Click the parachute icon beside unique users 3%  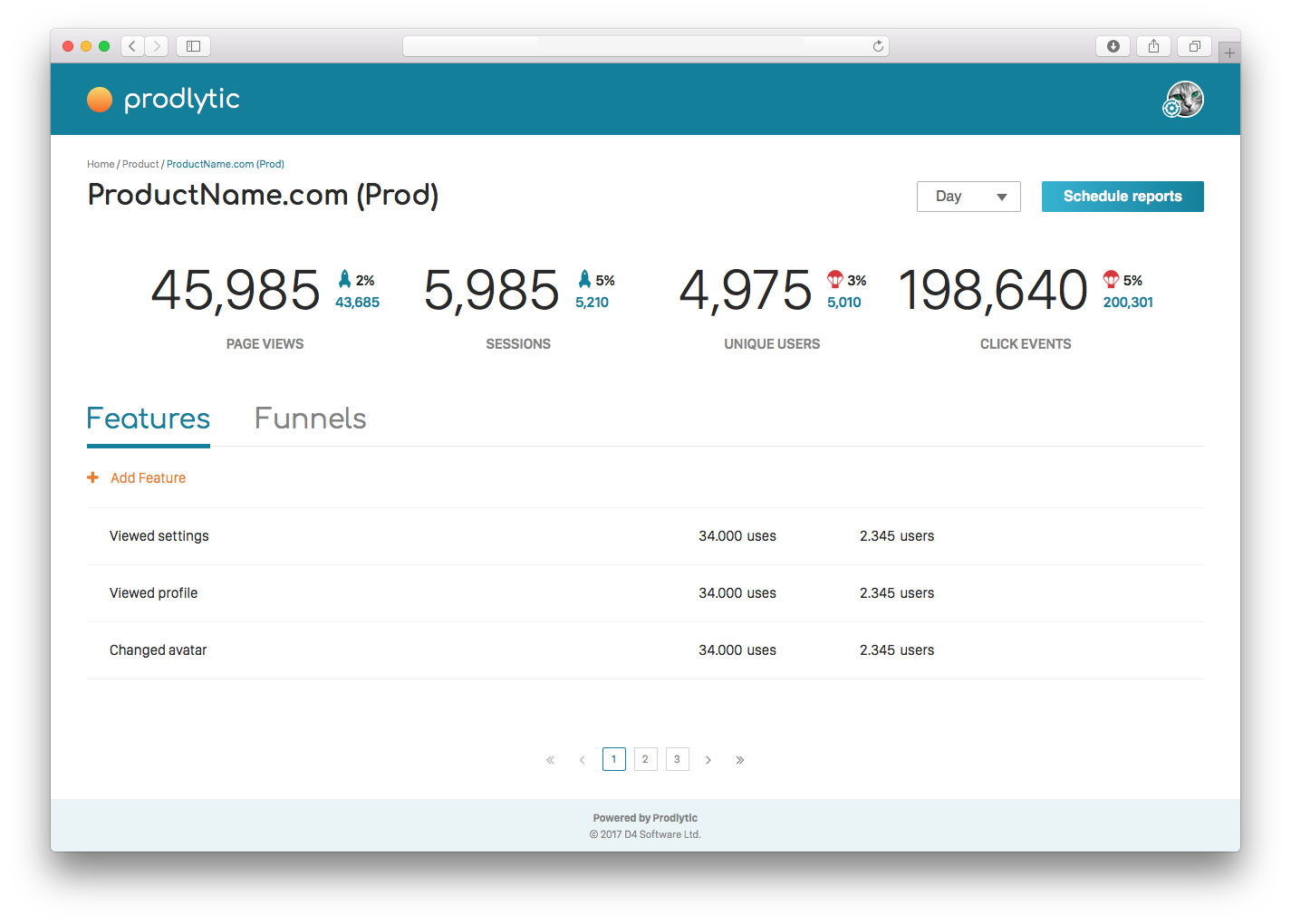point(835,279)
